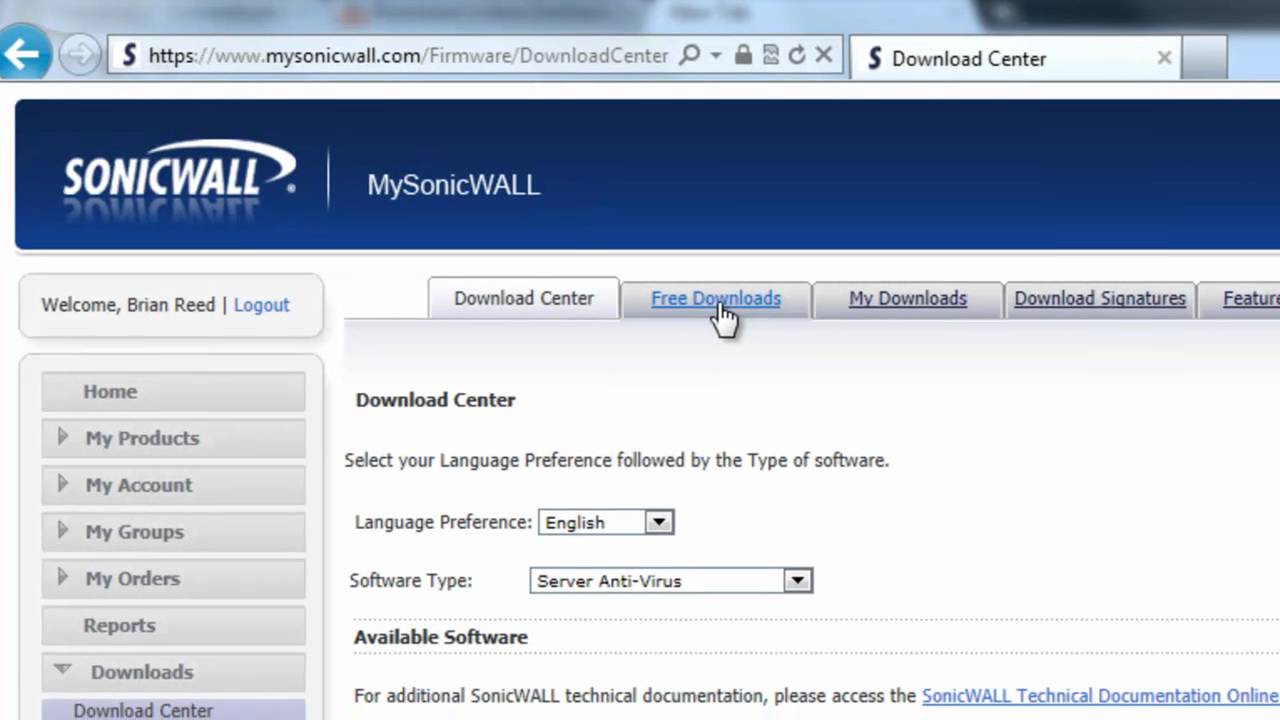Reload the page with the refresh icon
Viewport: 1280px width, 720px height.
click(x=797, y=55)
